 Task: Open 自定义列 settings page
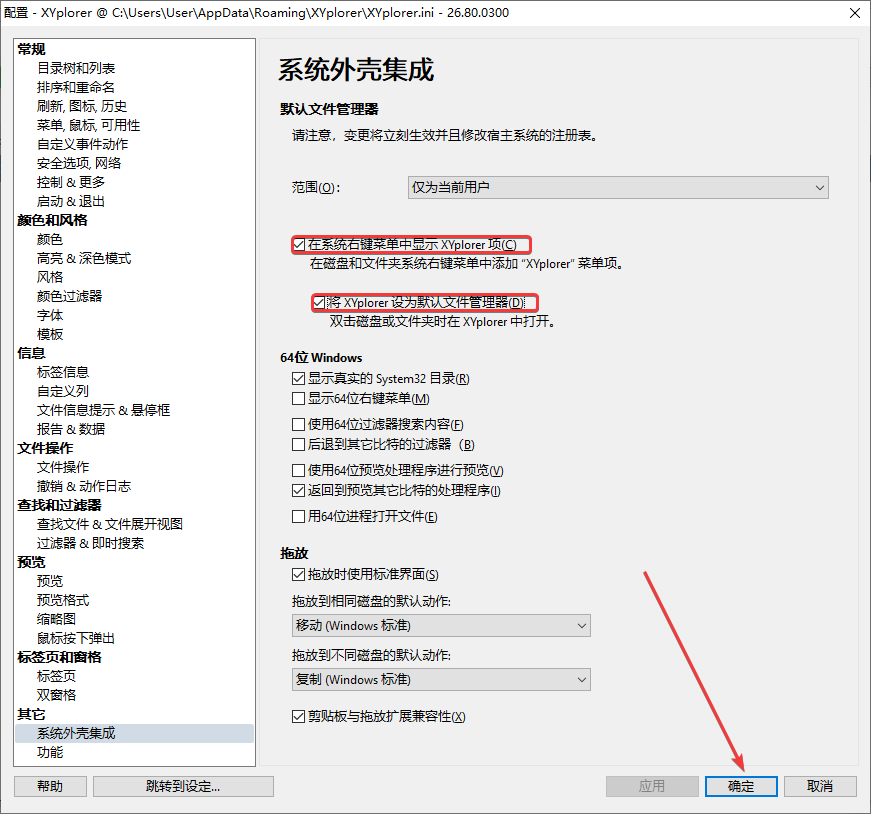click(x=63, y=391)
